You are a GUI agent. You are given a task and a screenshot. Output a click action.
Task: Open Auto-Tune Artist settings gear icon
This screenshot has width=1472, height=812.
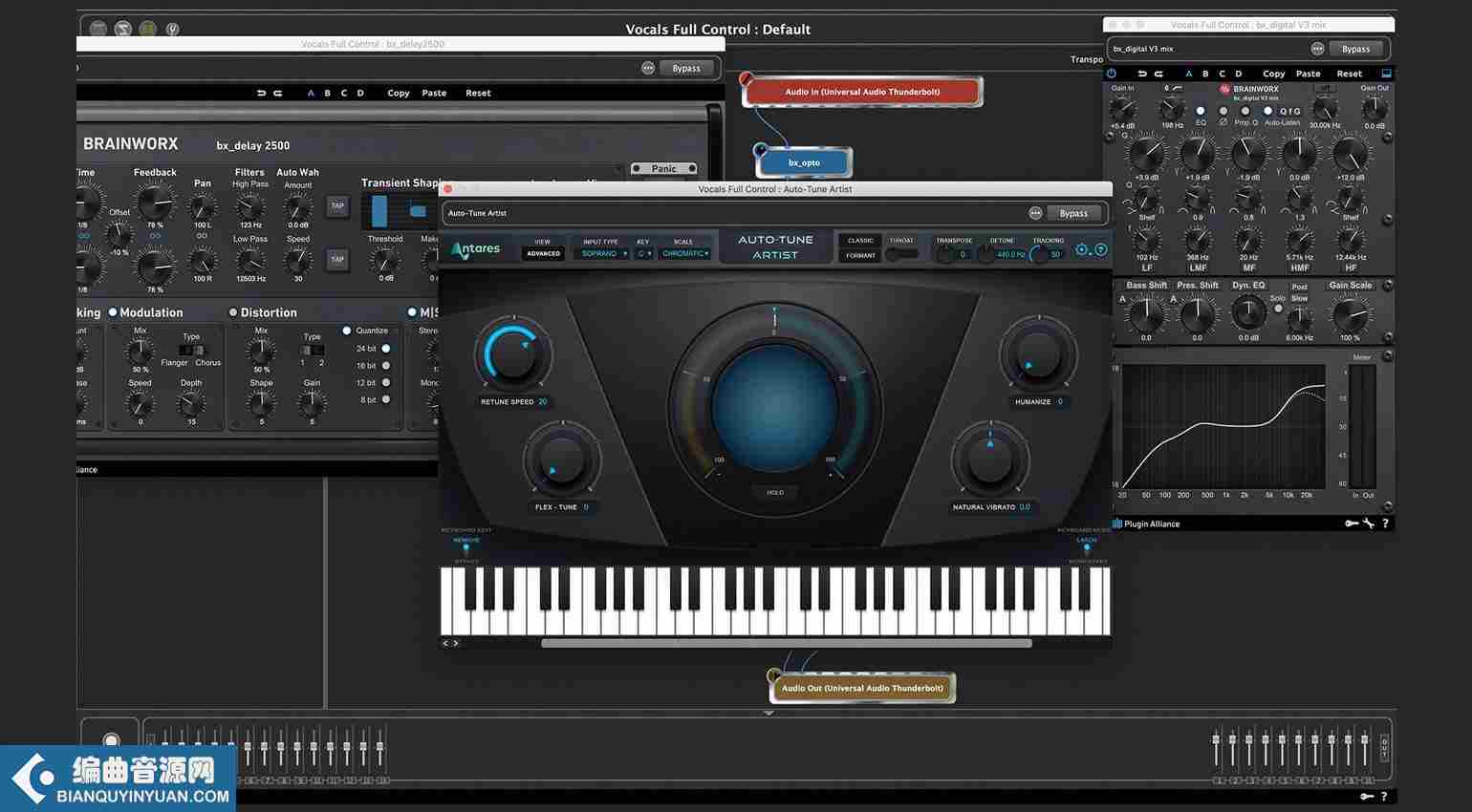click(1082, 249)
